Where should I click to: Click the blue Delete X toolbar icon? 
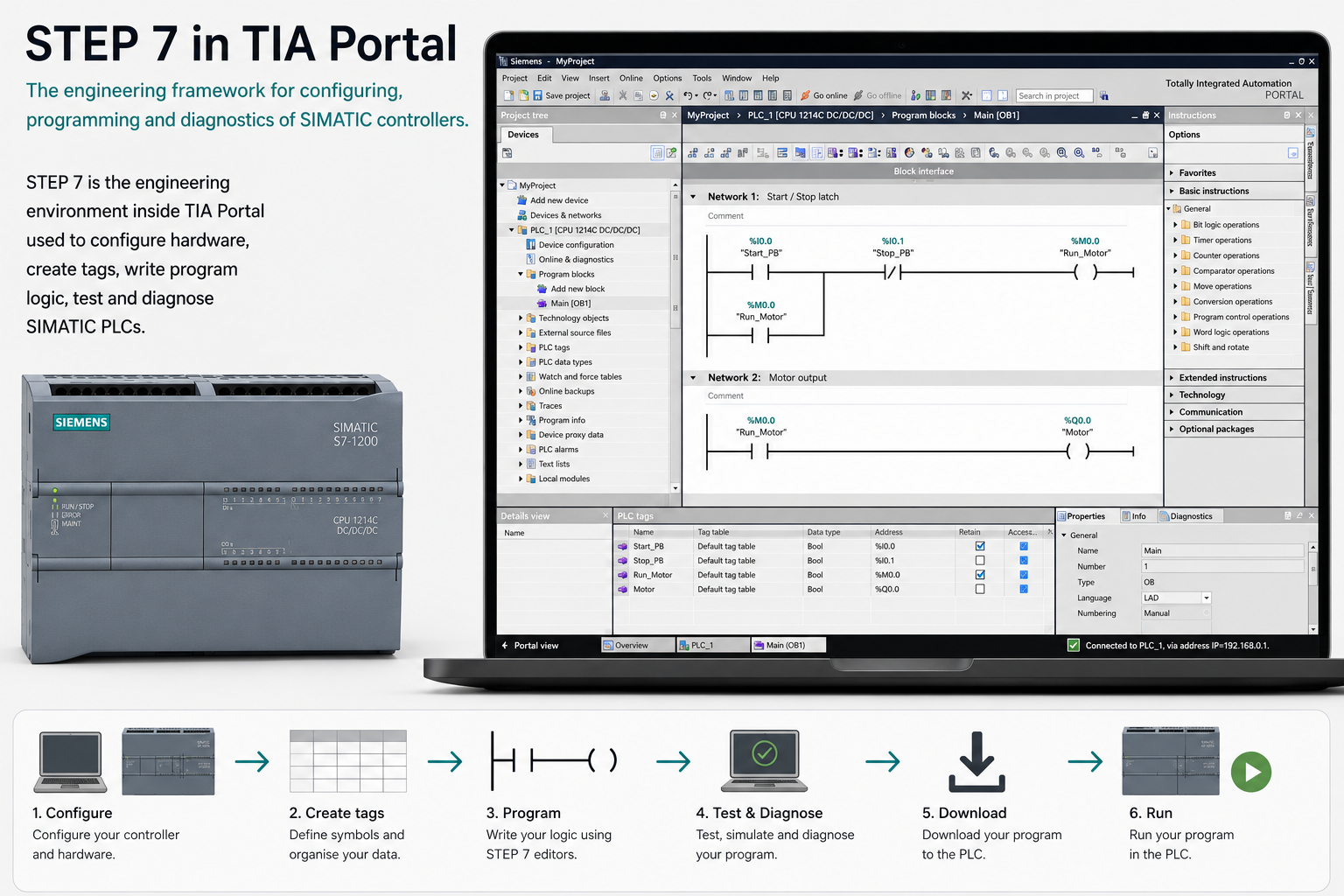click(669, 95)
